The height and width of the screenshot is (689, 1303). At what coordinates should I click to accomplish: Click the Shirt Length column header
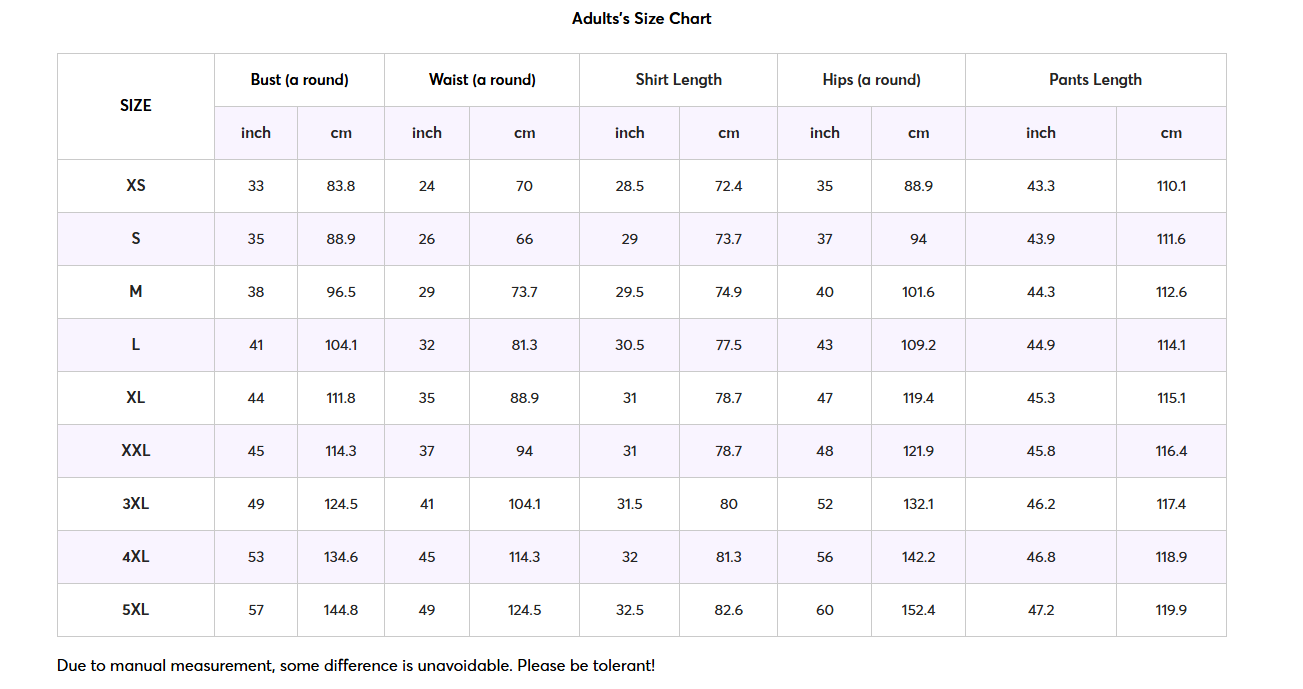[678, 80]
